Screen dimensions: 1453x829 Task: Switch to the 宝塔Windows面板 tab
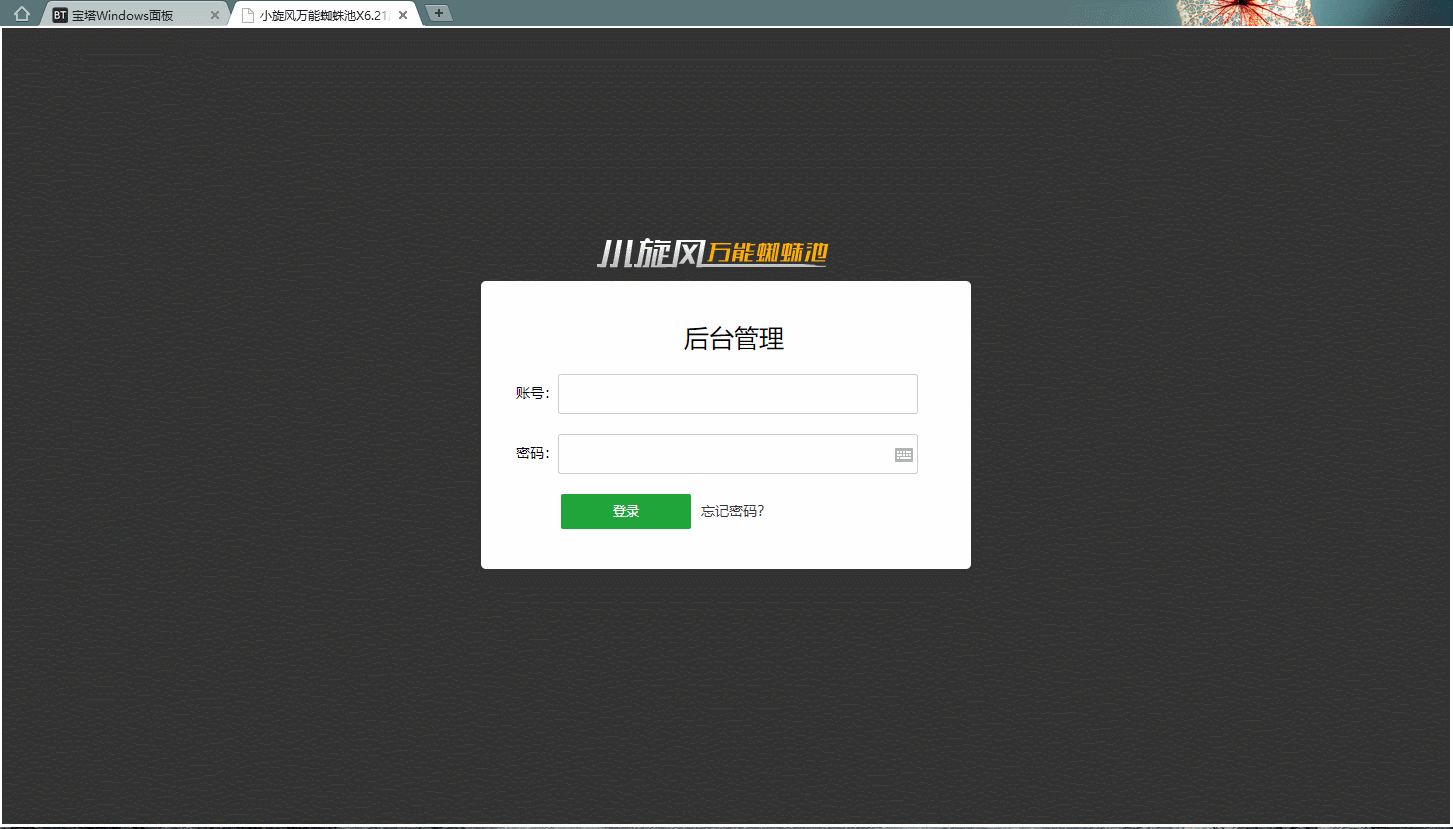point(130,14)
